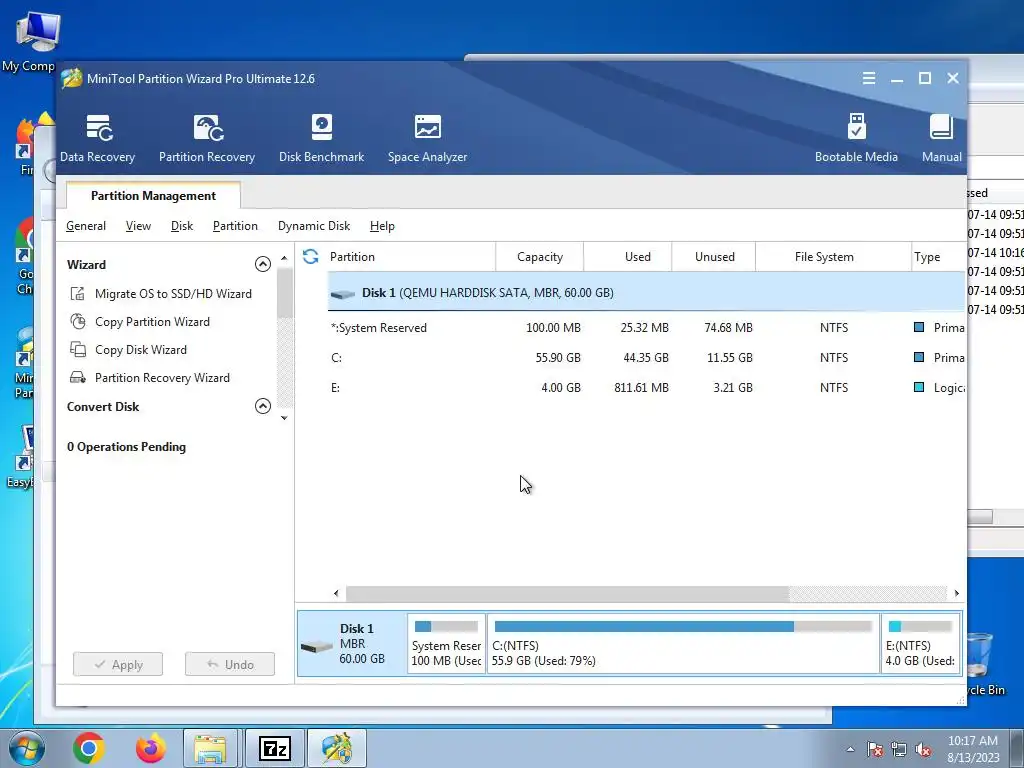Click the Recycle Bin desktop icon
This screenshot has width=1024, height=768.
coord(983,663)
